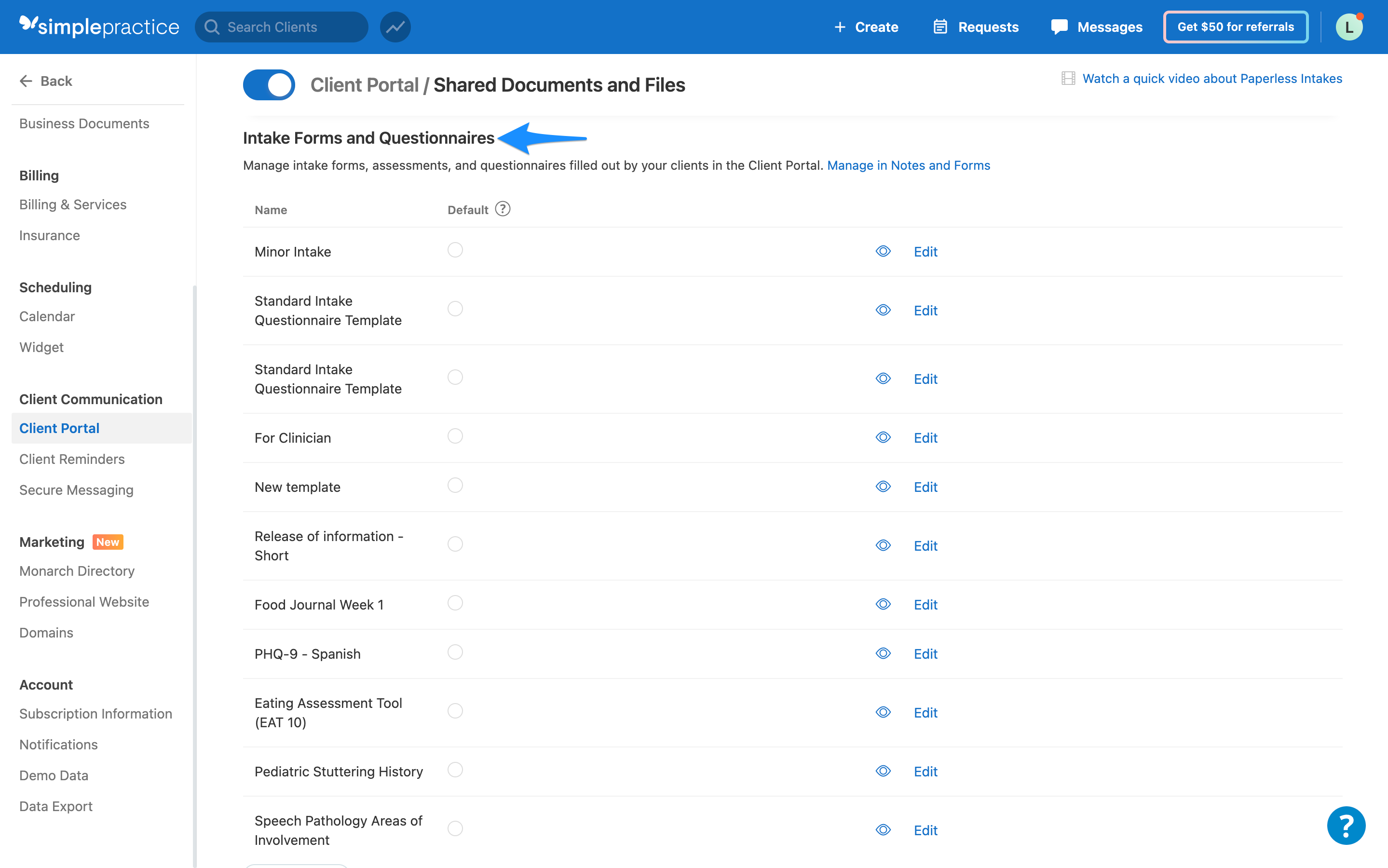Viewport: 1388px width, 868px height.
Task: Click the Messages chat bubble icon
Action: 1059,27
